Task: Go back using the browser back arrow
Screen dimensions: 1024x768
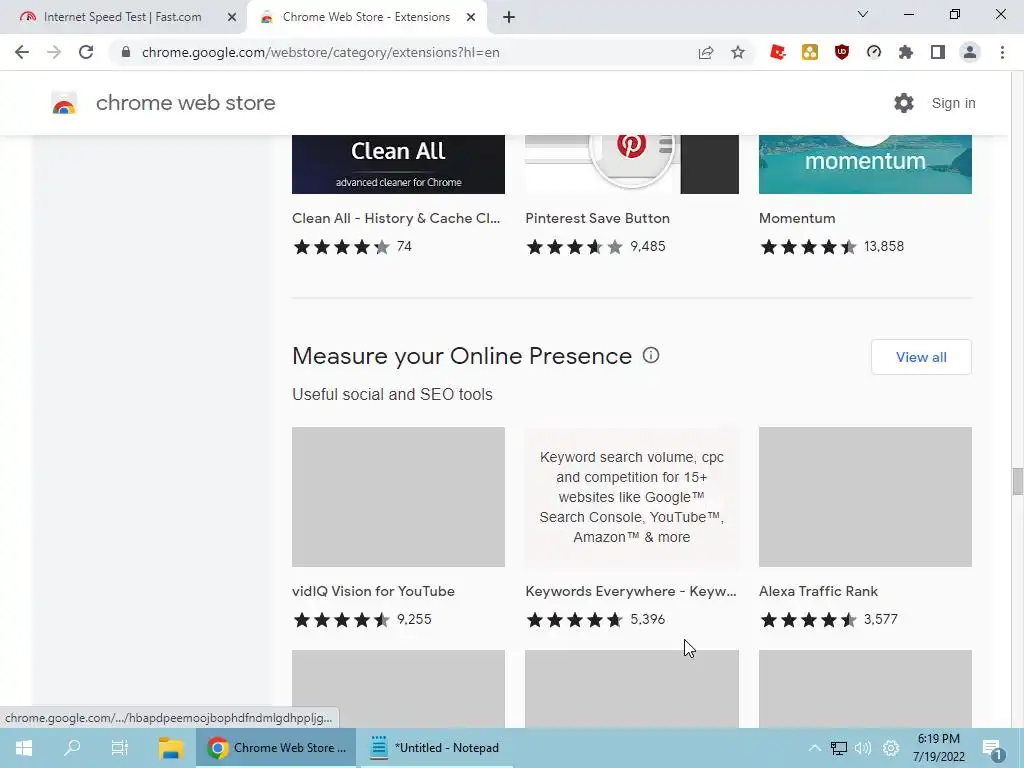Action: (x=22, y=52)
